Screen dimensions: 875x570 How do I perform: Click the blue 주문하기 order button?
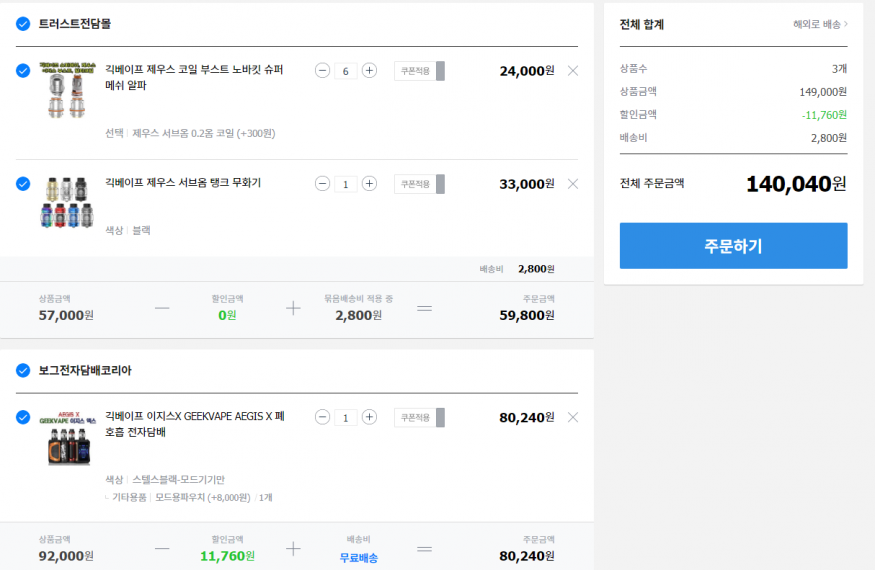pos(733,246)
